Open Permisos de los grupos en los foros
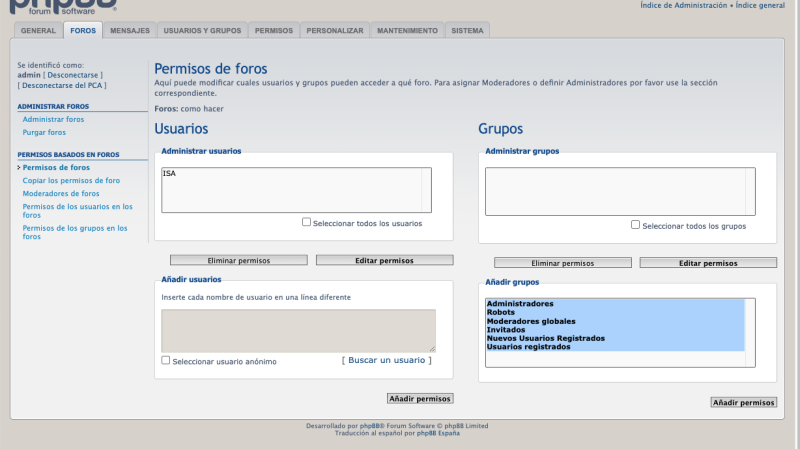 (x=74, y=232)
